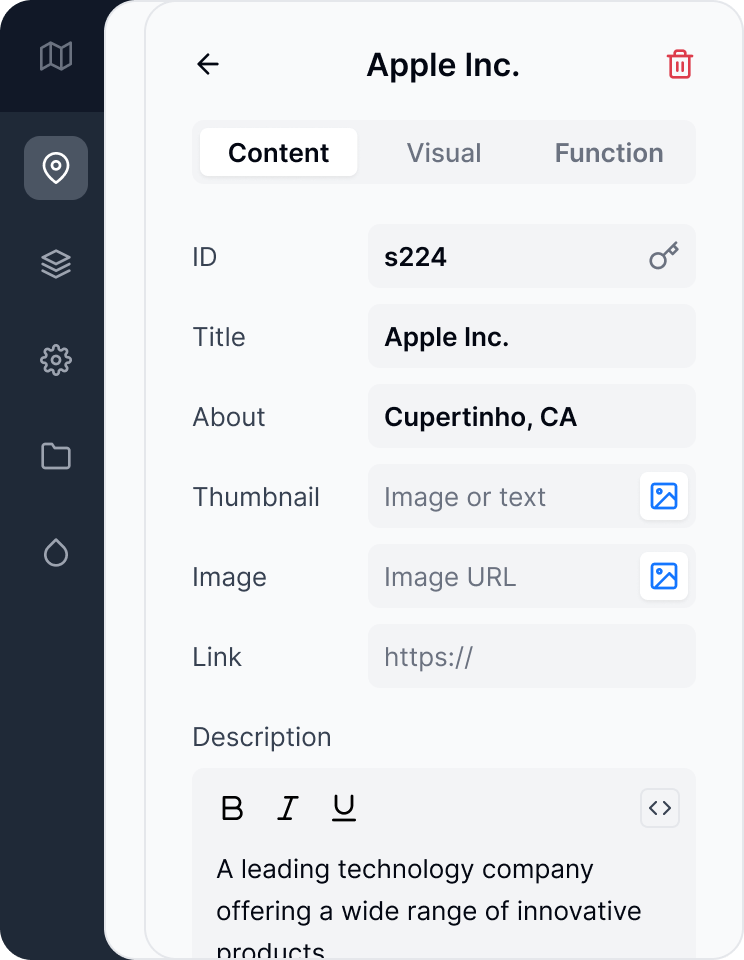
Task: Open the layers stack sidebar icon
Action: click(56, 264)
